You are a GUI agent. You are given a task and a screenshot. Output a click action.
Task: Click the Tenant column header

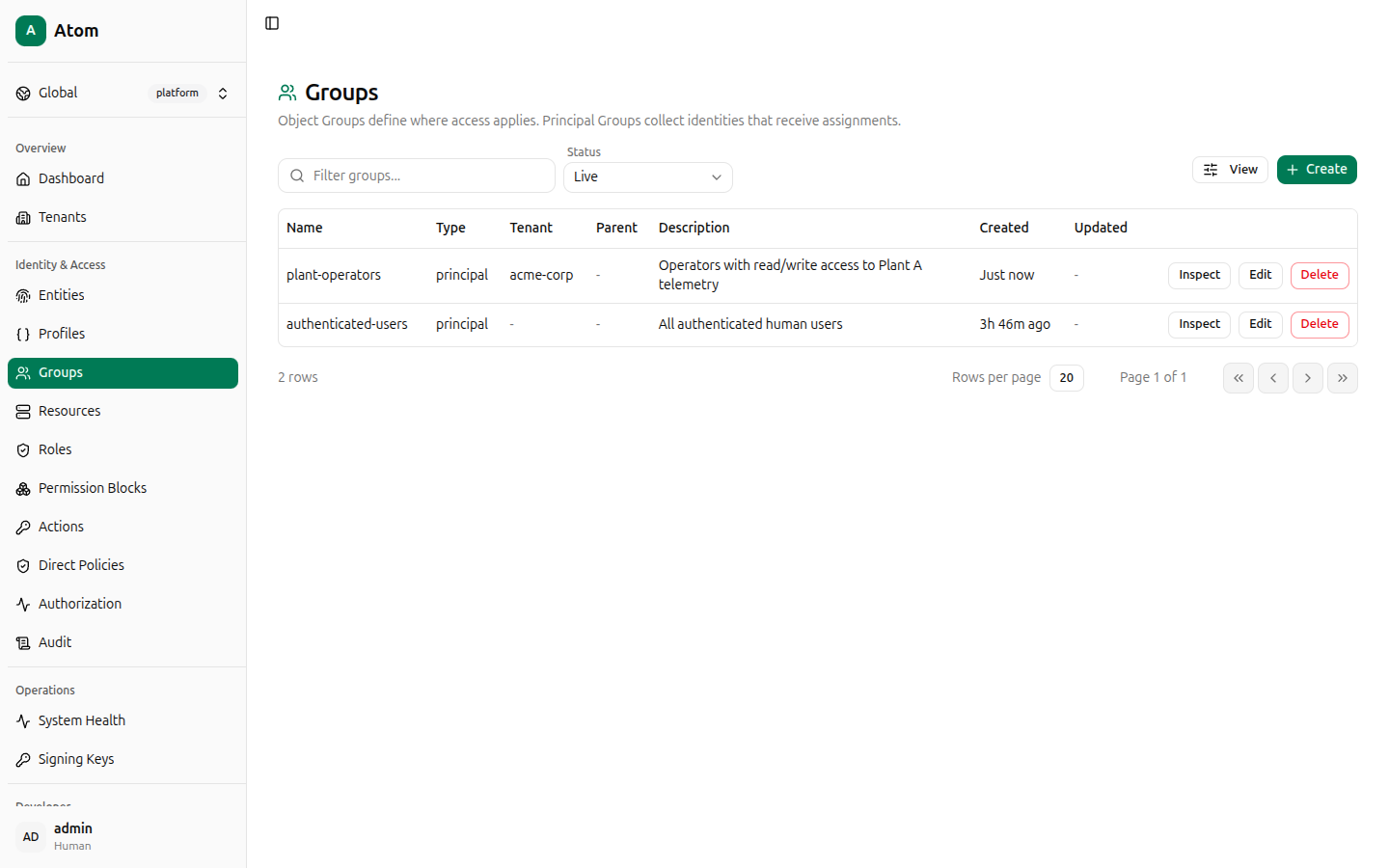click(531, 229)
